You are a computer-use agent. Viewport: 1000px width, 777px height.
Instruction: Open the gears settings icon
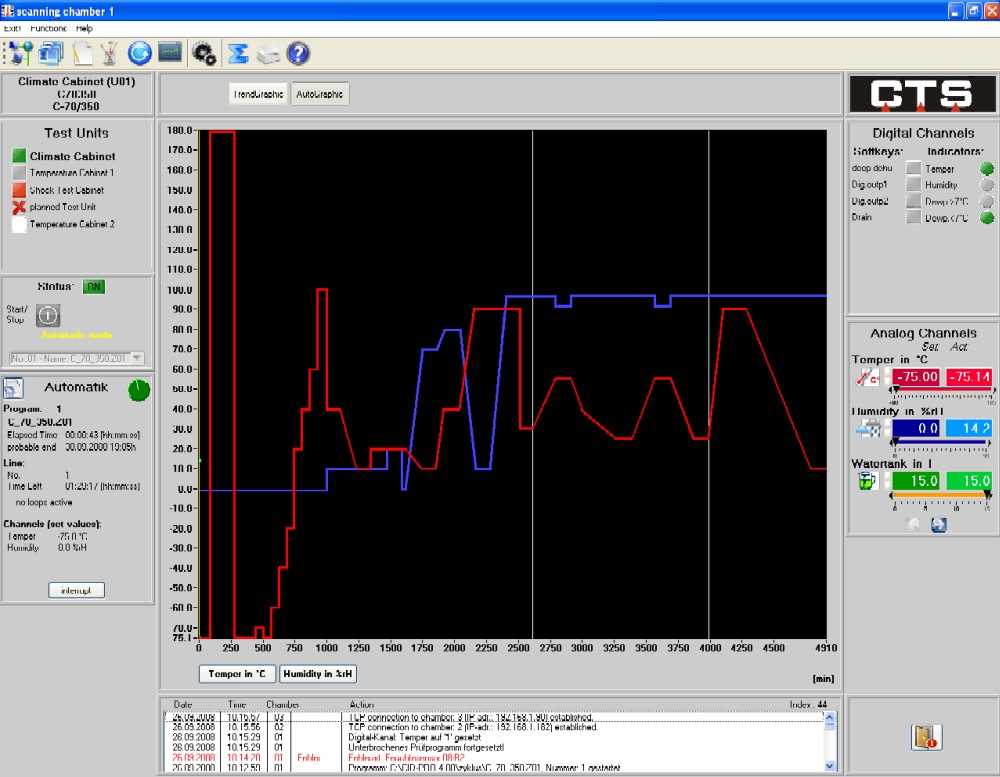point(204,54)
